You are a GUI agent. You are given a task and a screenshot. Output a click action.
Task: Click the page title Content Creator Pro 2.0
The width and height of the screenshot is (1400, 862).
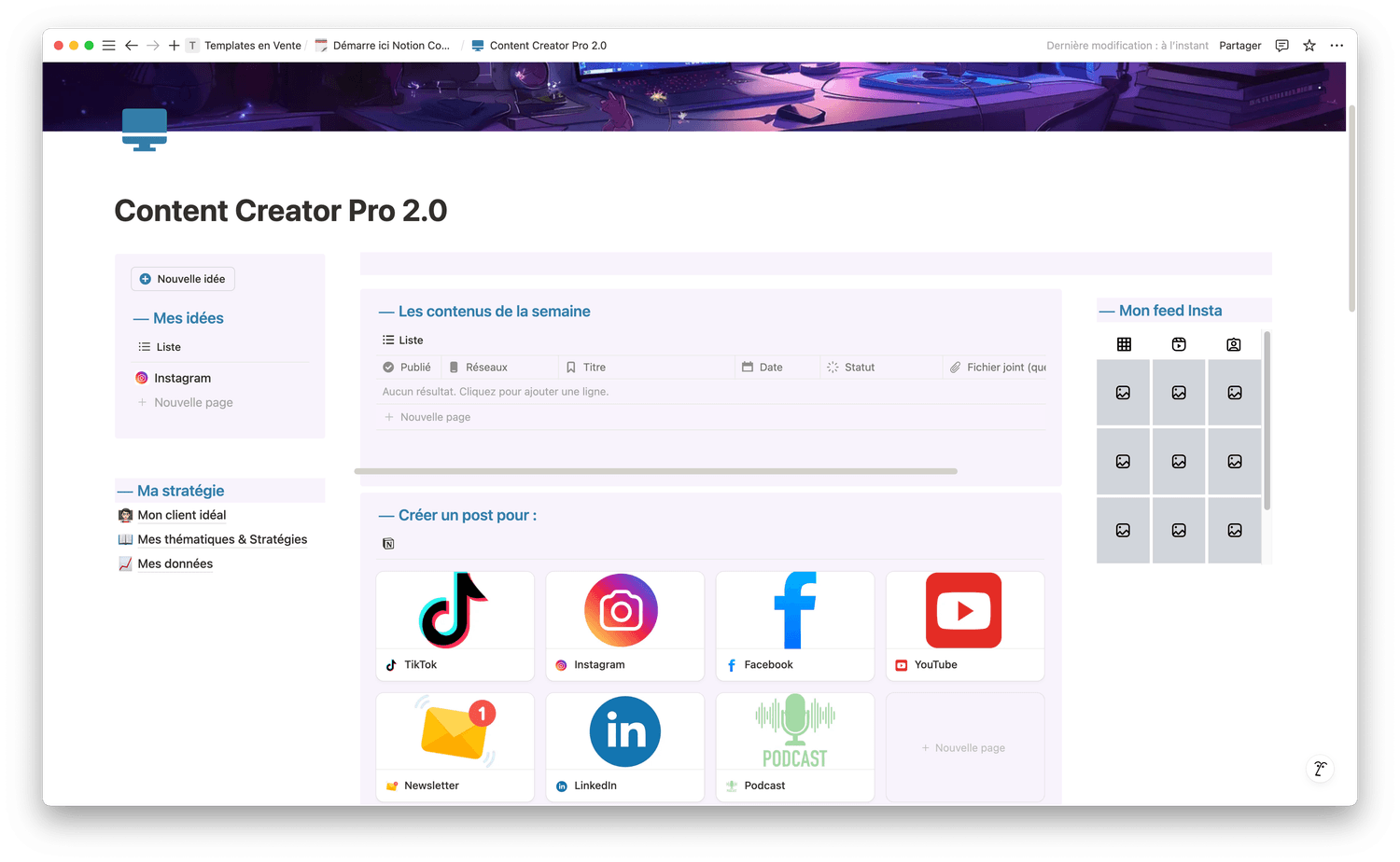point(281,211)
